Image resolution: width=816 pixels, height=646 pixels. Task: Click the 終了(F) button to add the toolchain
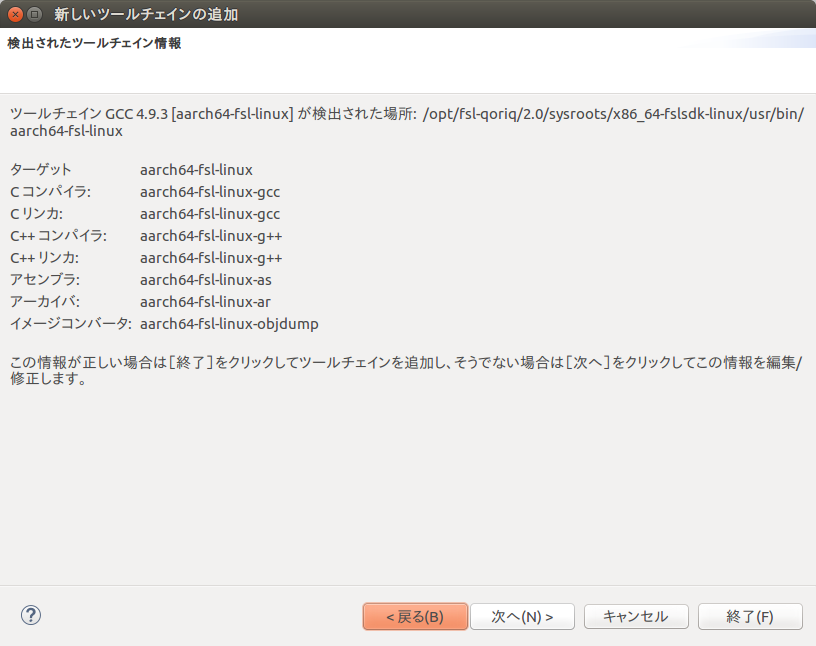[750, 616]
